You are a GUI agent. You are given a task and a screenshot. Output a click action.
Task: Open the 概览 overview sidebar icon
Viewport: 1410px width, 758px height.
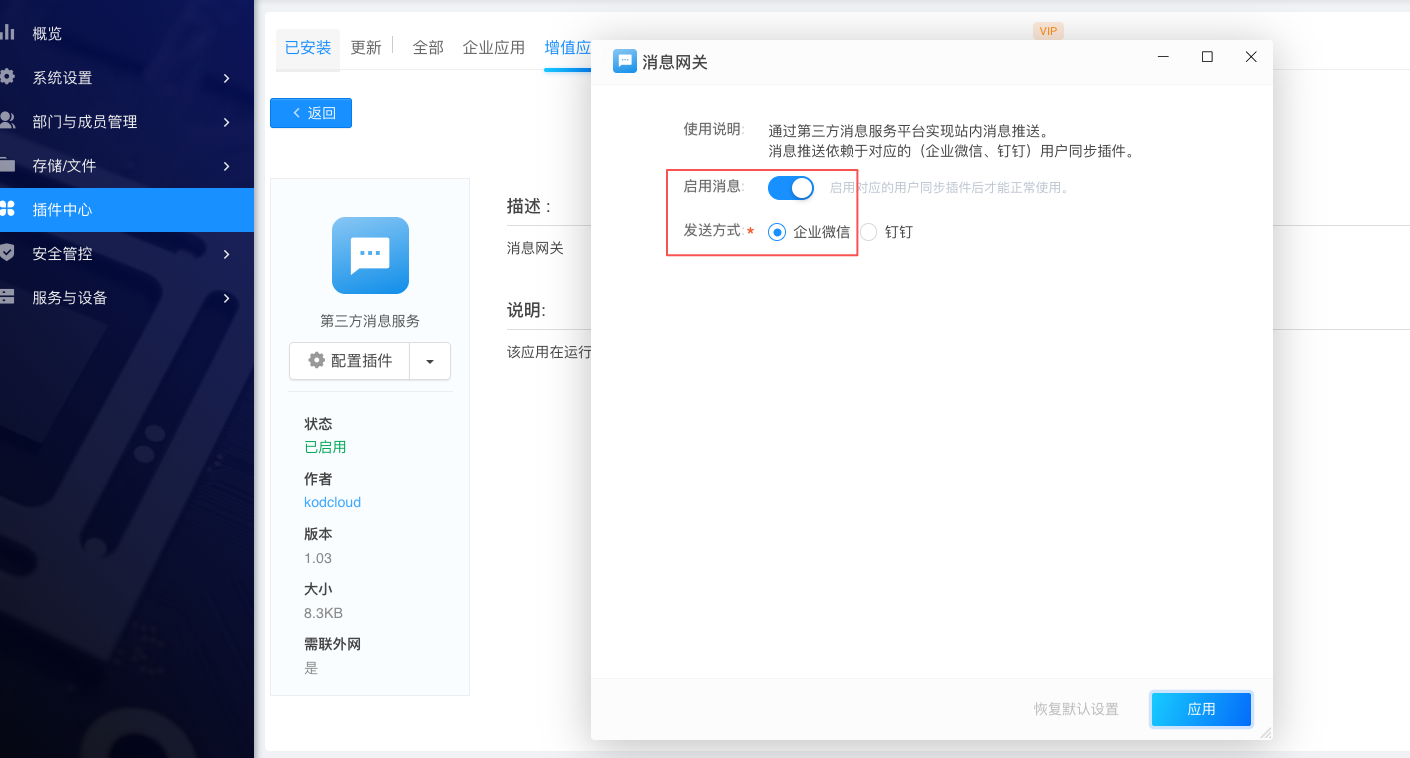(14, 31)
